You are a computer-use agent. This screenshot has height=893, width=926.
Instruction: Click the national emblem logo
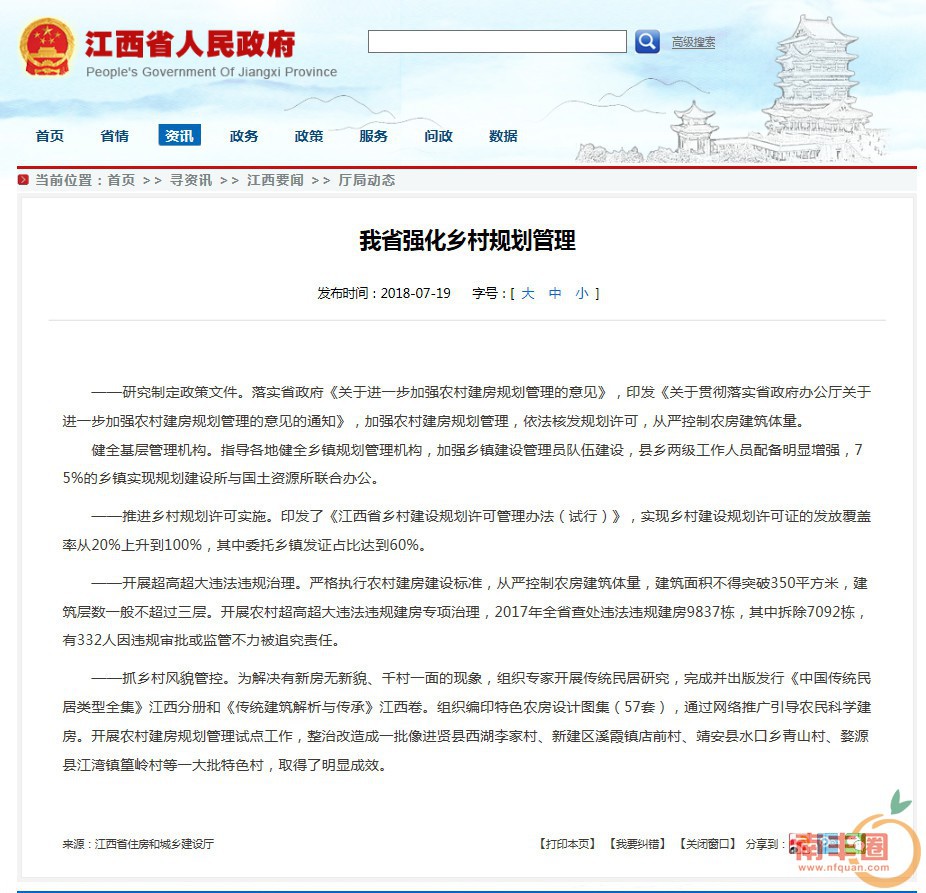click(45, 49)
